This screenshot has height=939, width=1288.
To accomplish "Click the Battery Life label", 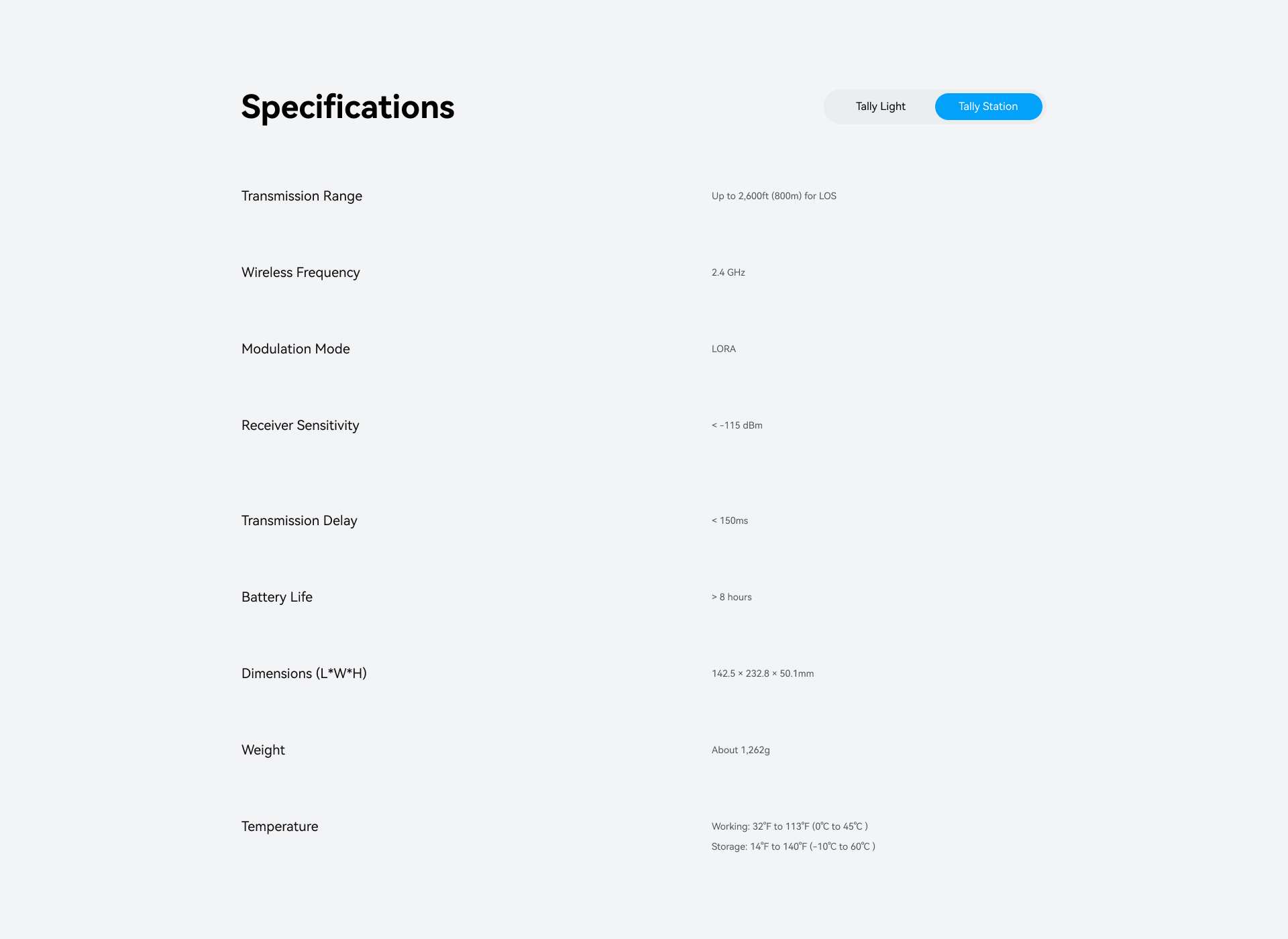I will coord(276,597).
